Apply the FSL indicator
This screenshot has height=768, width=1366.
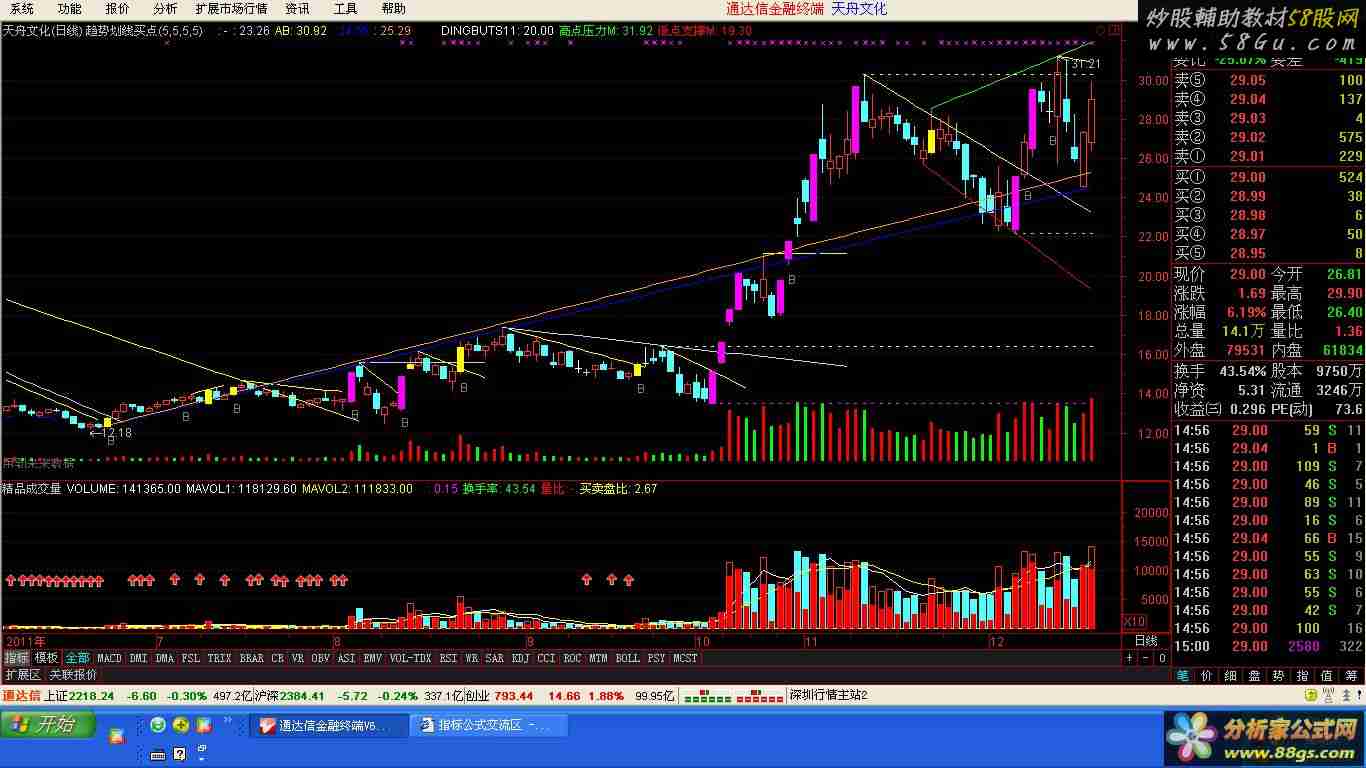[190, 658]
